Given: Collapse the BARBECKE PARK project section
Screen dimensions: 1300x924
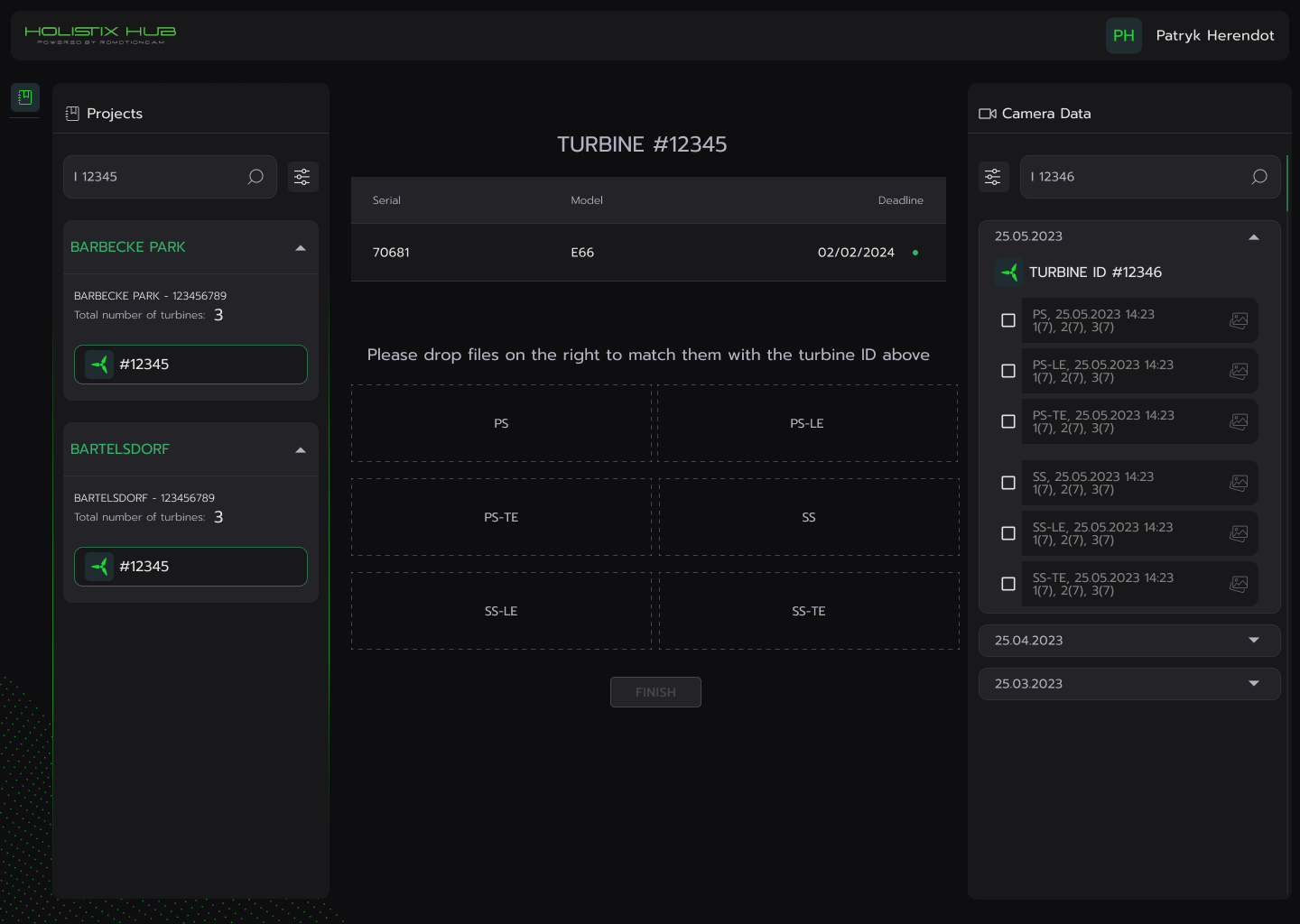Looking at the screenshot, I should point(301,248).
